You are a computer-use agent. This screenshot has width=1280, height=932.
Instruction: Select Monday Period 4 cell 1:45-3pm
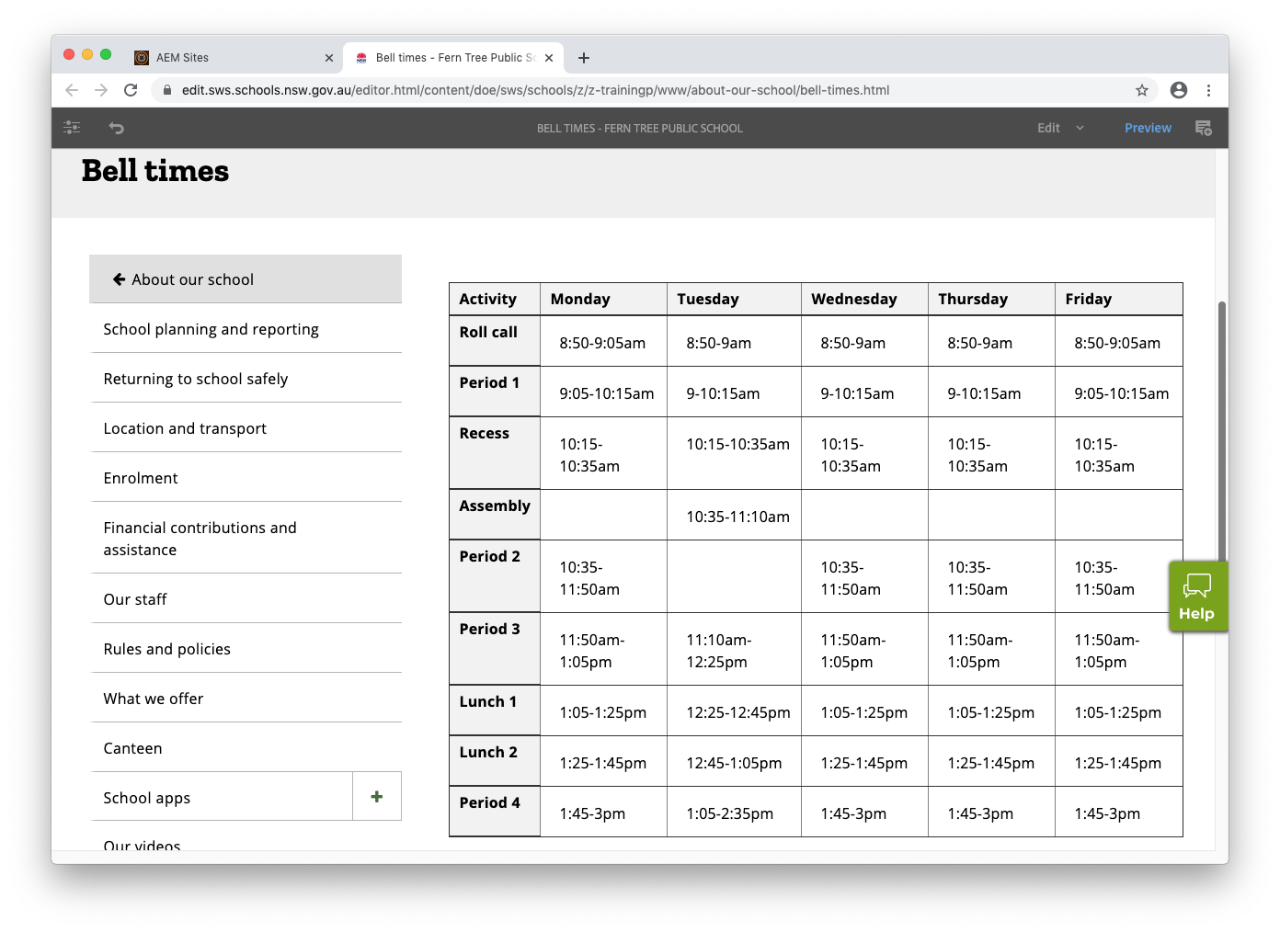click(603, 813)
